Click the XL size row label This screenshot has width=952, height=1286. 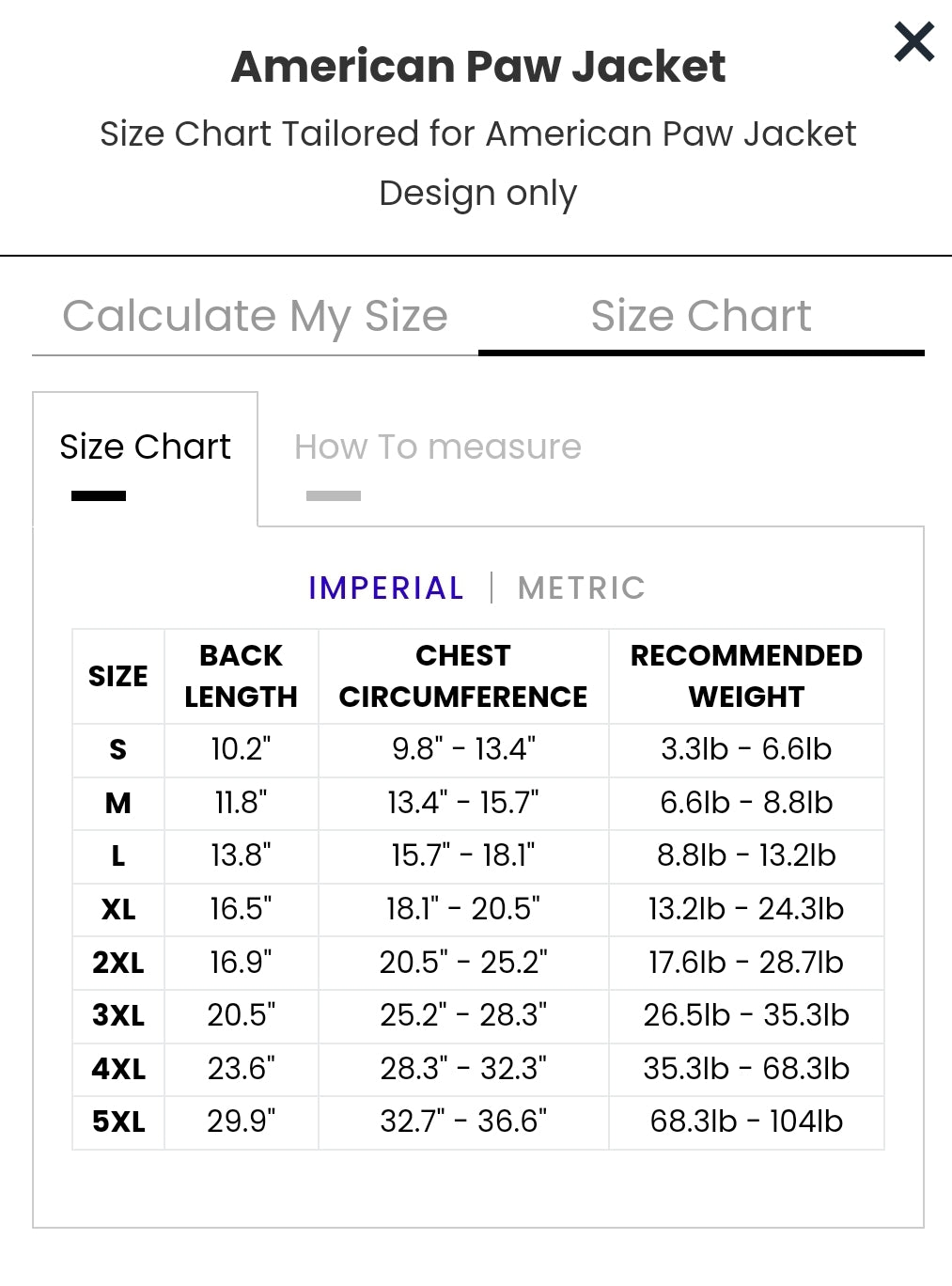pyautogui.click(x=118, y=910)
